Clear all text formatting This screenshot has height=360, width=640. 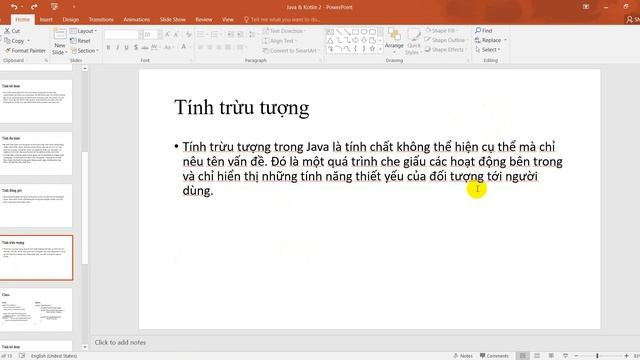(188, 35)
